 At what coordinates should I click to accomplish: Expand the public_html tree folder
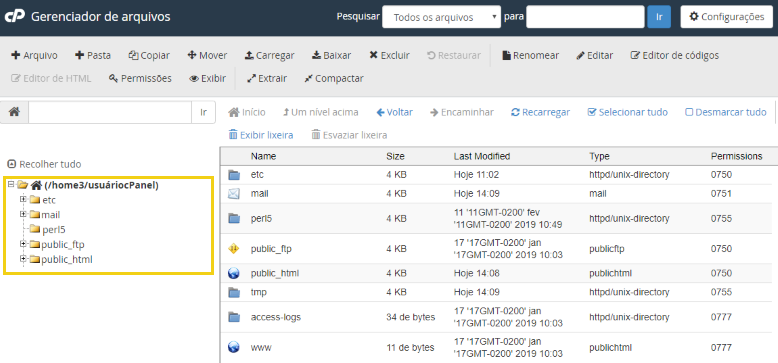coord(22,259)
